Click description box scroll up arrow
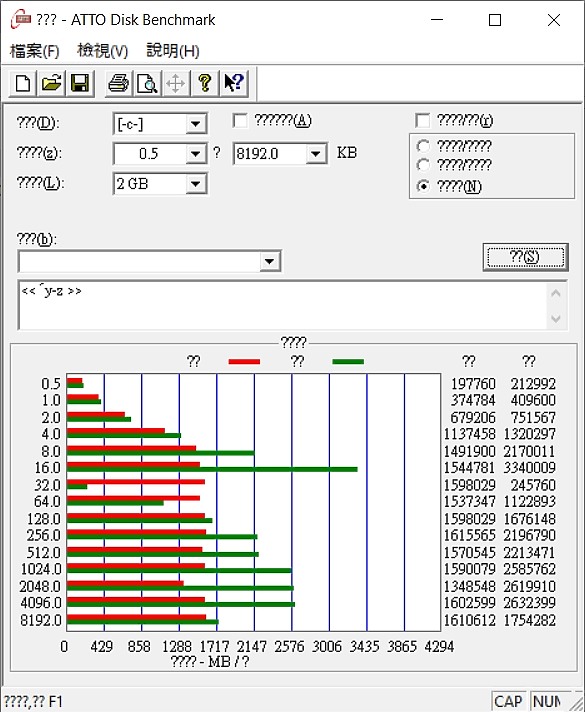Image resolution: width=585 pixels, height=712 pixels. pos(556,293)
